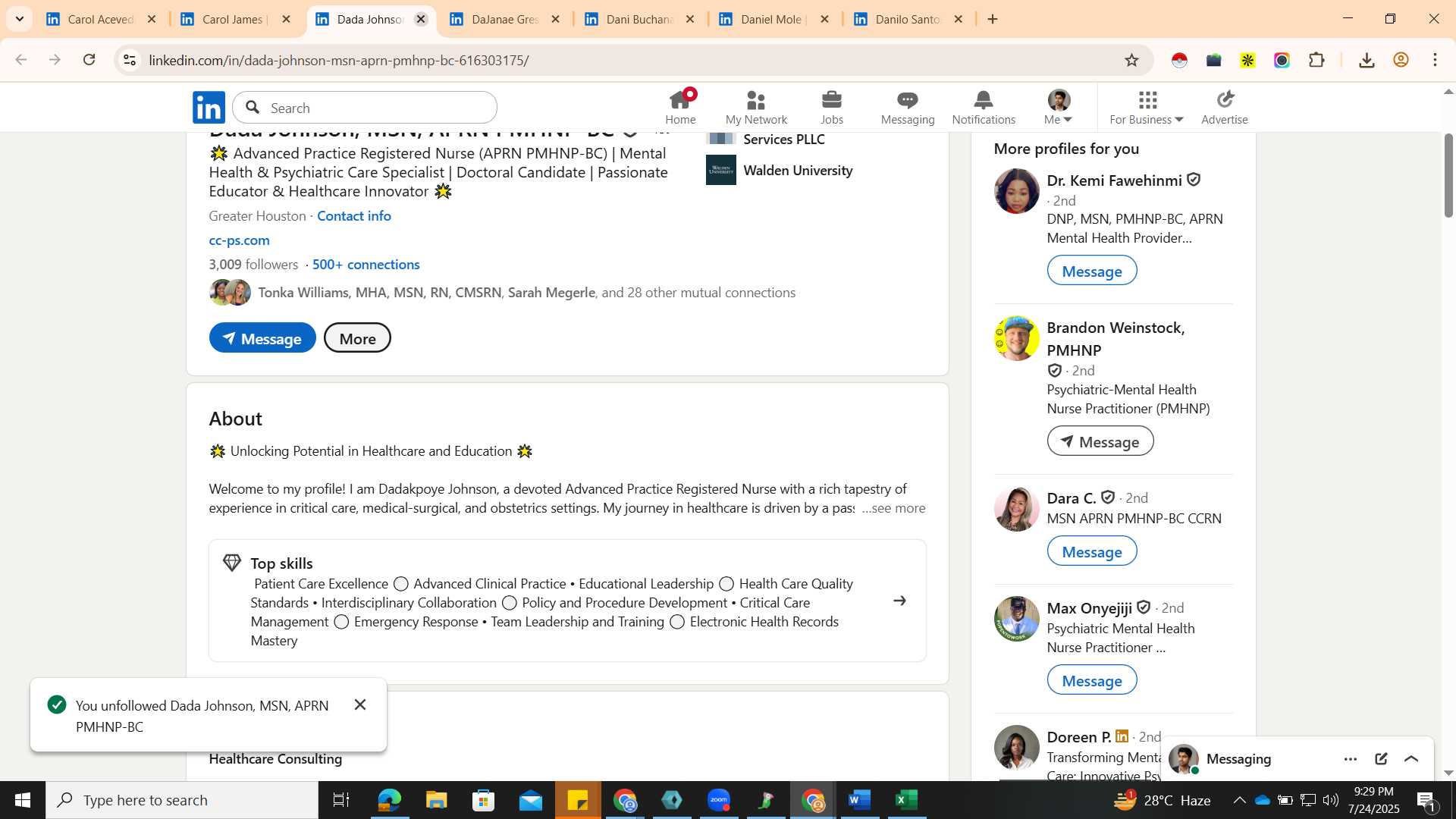Switch to Carol James tab
The height and width of the screenshot is (819, 1456).
[x=235, y=19]
